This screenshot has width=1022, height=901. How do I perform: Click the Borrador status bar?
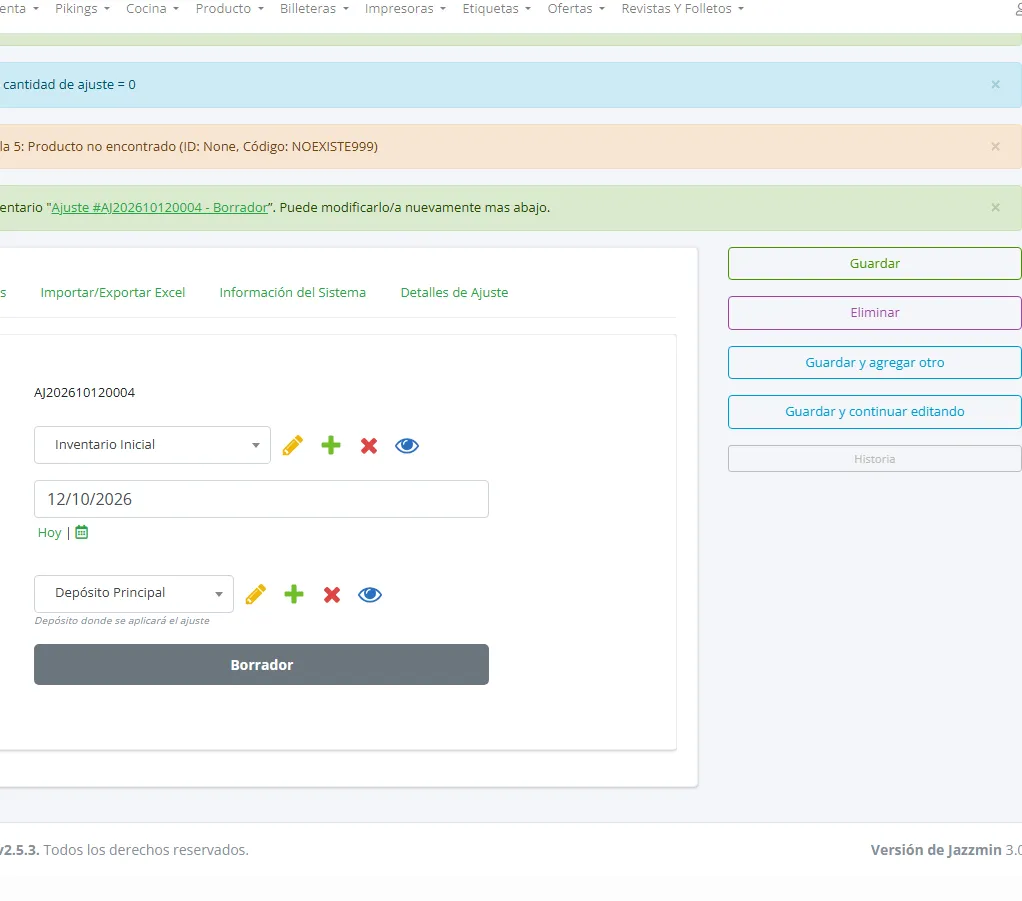(261, 664)
